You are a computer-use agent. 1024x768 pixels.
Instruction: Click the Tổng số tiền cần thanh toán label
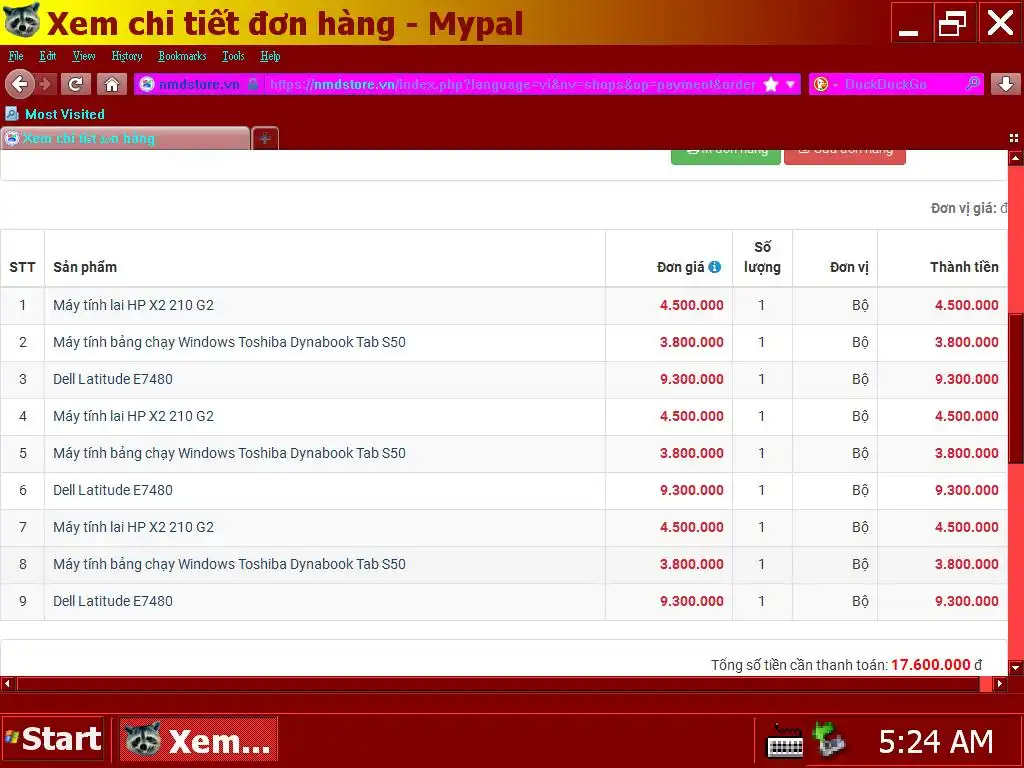pos(799,665)
